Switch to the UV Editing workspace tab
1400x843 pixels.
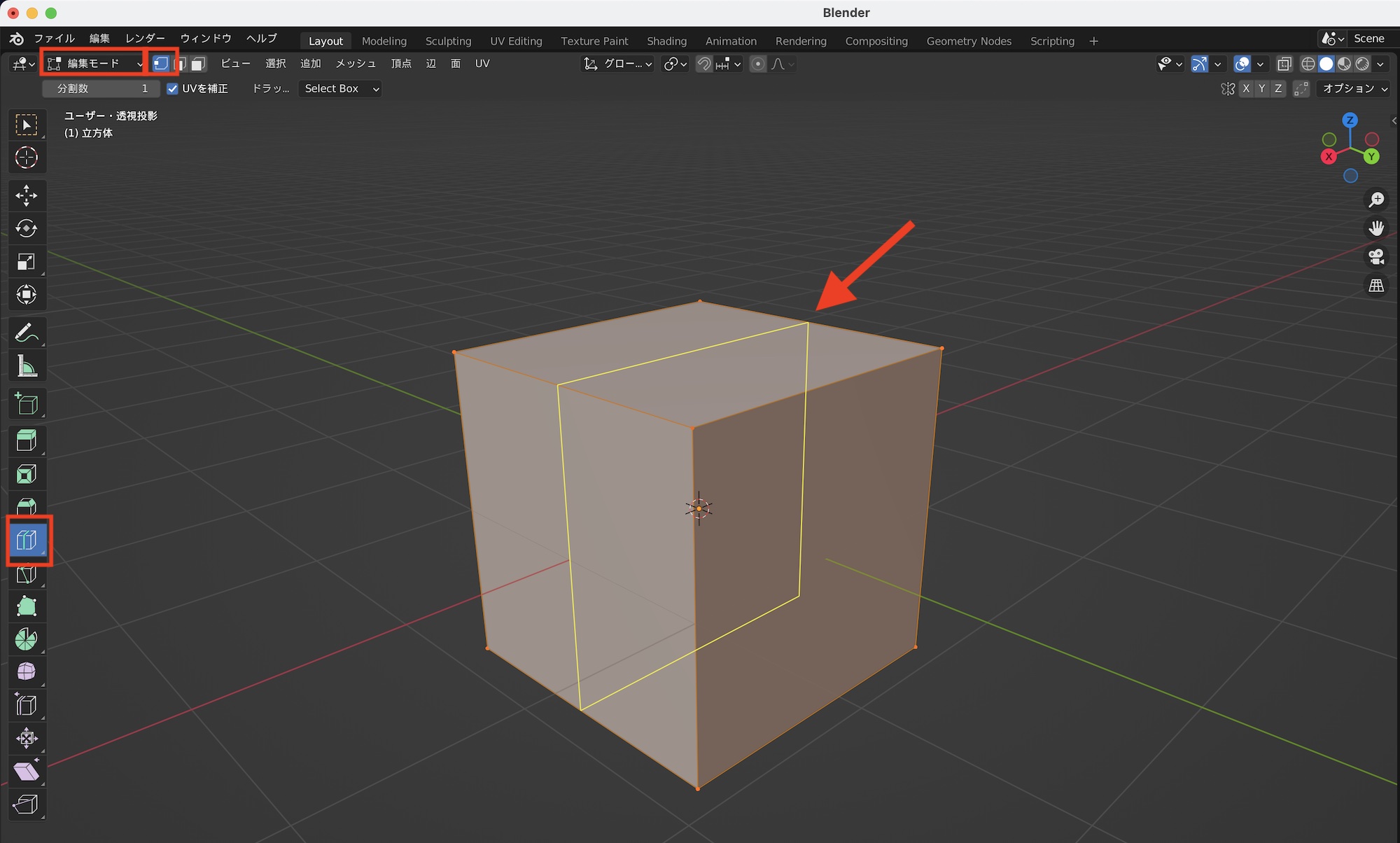pos(516,41)
